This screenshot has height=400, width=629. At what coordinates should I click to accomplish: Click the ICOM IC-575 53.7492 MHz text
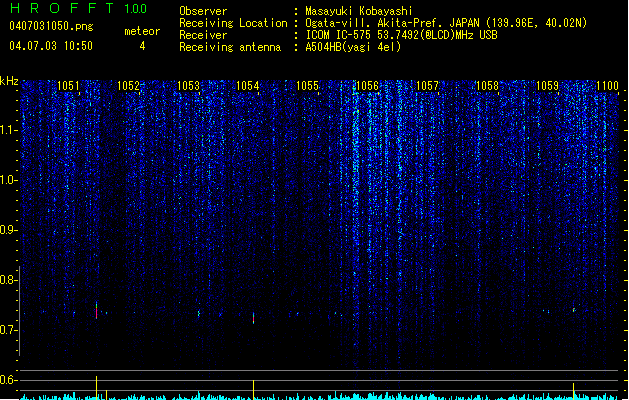401,35
